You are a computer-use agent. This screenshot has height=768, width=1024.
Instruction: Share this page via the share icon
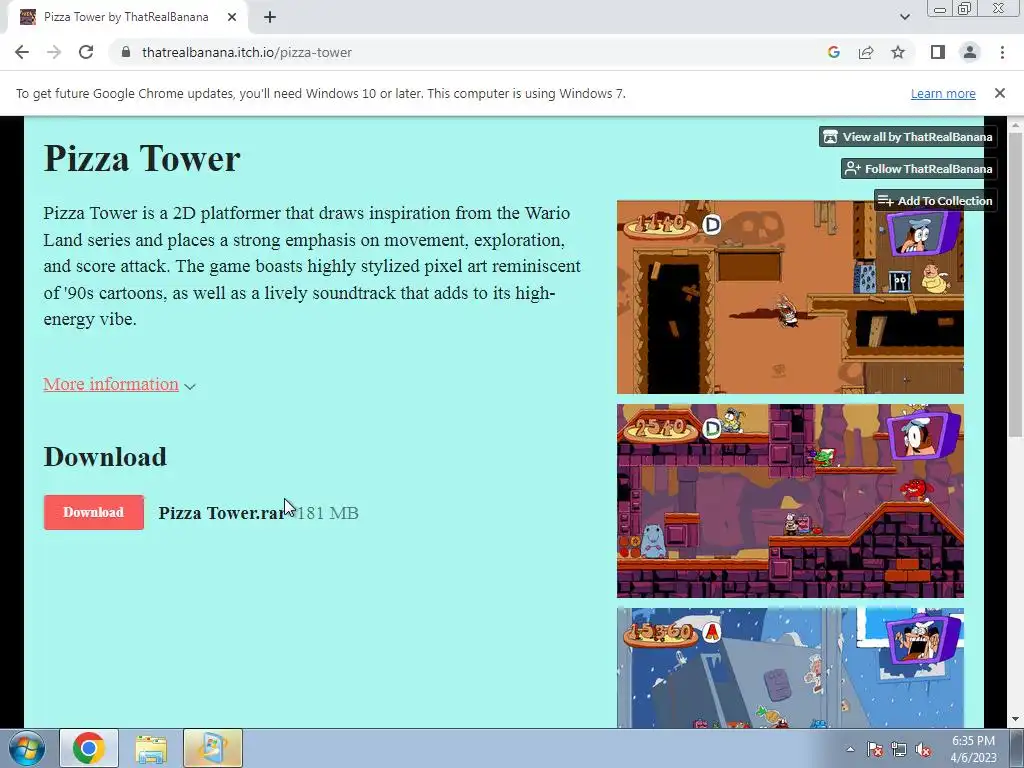click(866, 52)
